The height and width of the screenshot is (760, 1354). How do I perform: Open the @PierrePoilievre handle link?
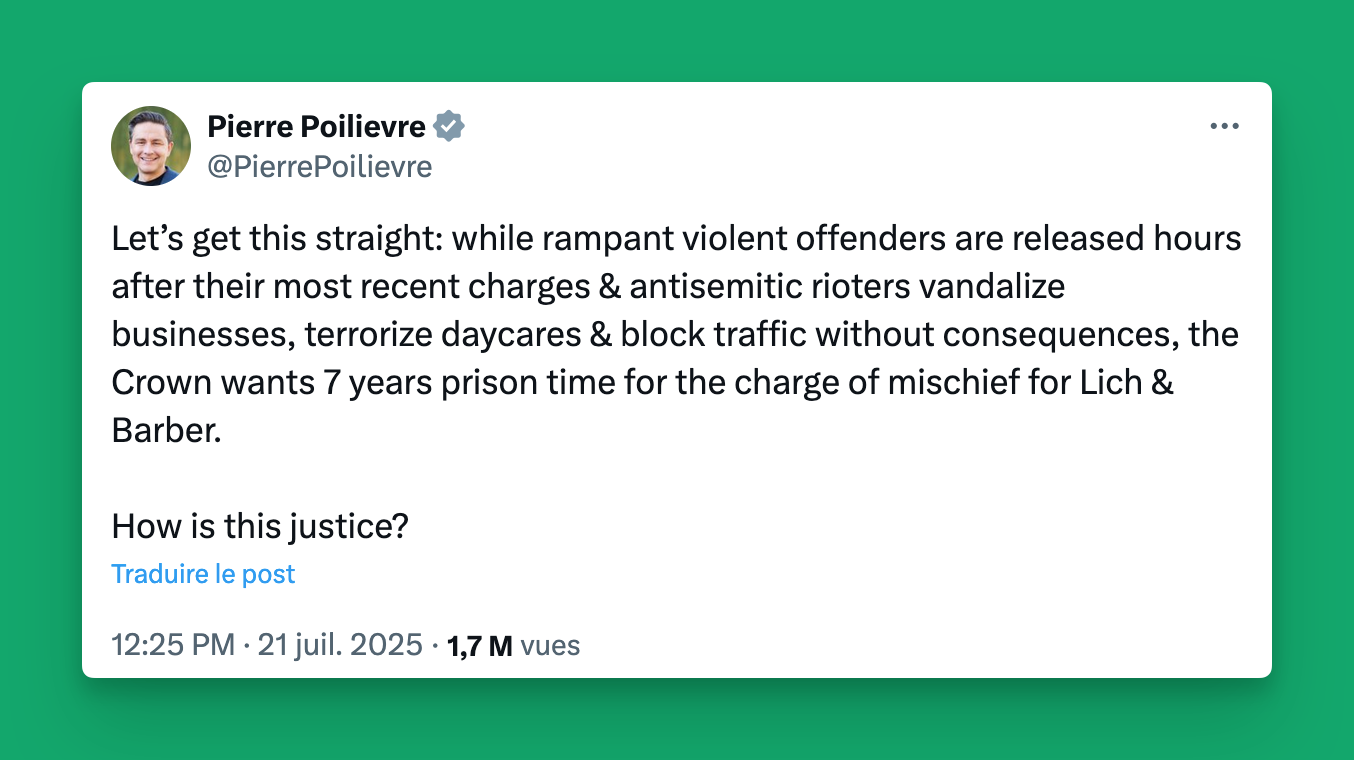point(320,167)
